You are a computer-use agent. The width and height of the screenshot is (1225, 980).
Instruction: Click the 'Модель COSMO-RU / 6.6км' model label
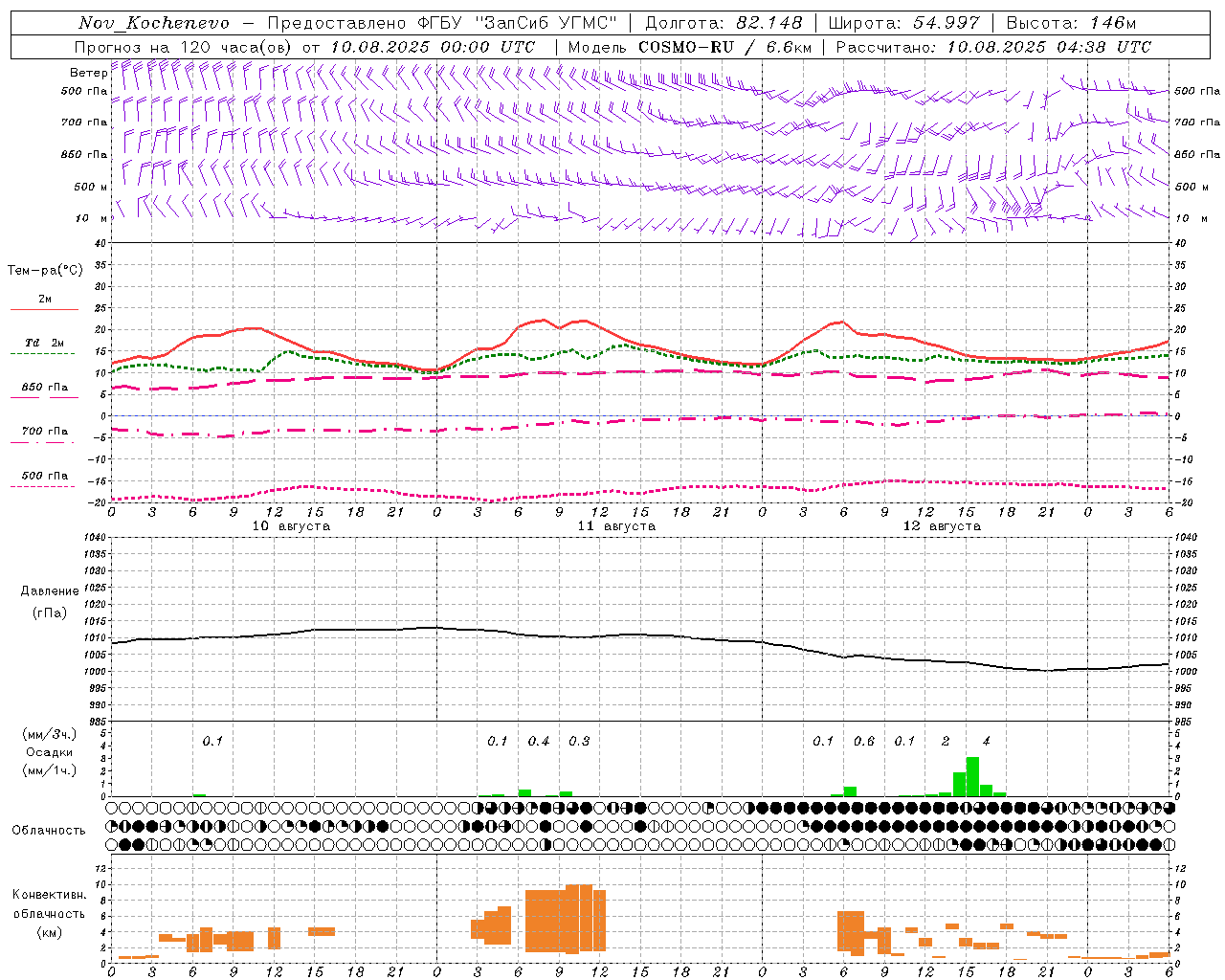tap(689, 47)
